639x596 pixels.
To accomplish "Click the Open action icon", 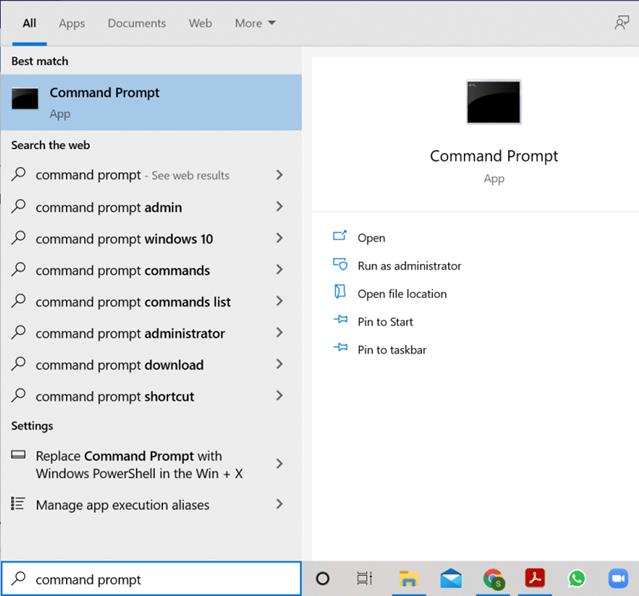I will click(x=340, y=236).
